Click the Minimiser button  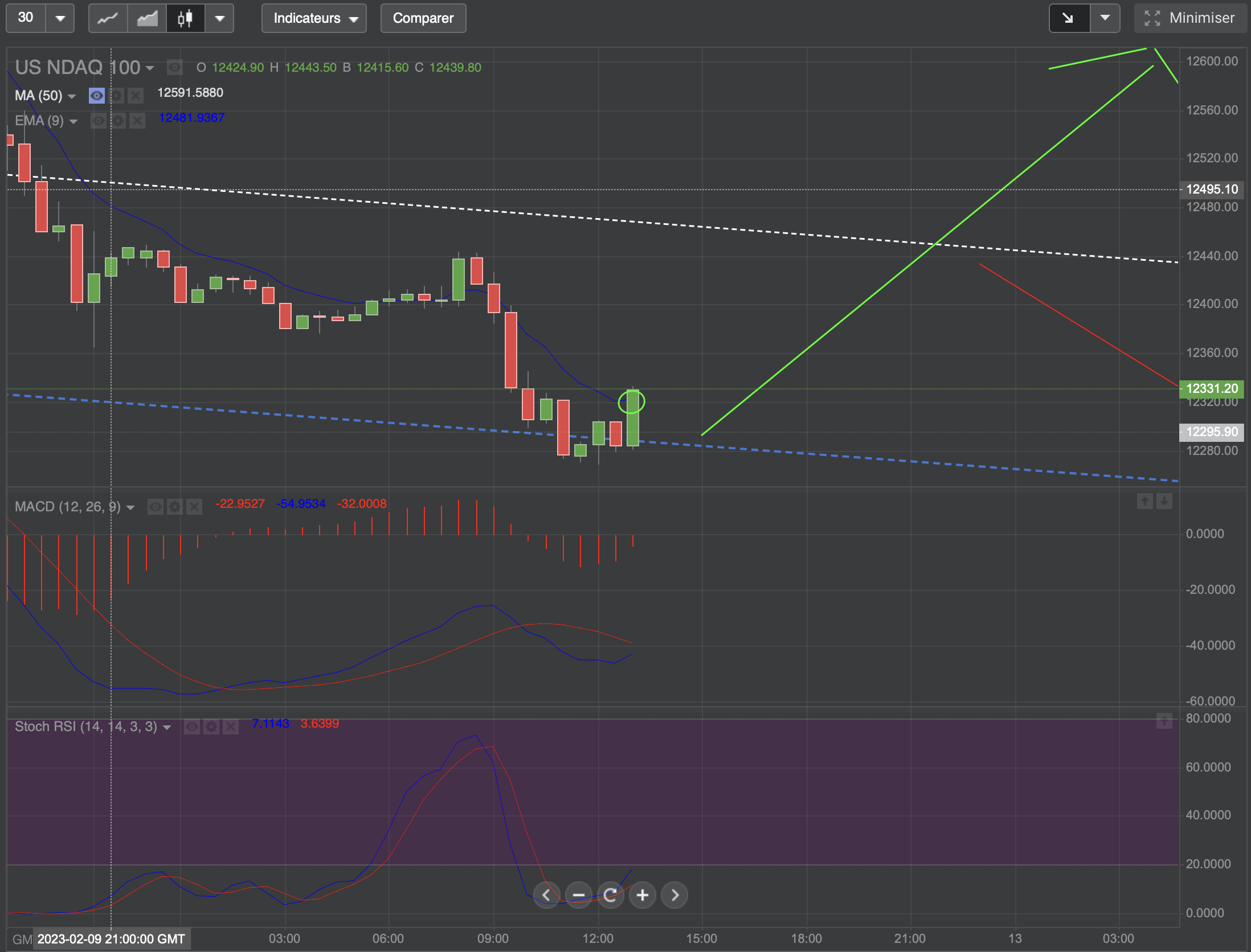coord(1189,18)
